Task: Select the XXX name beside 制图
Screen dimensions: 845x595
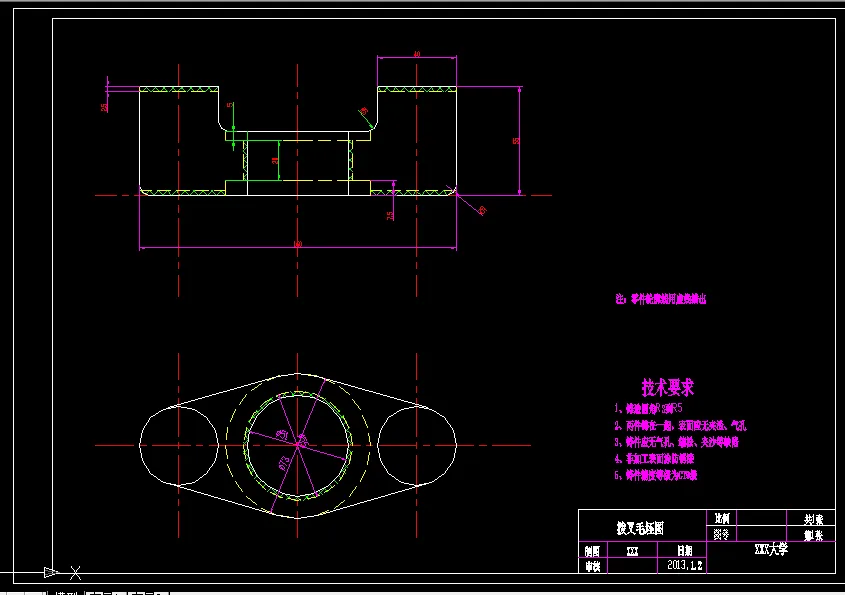Action: (632, 551)
